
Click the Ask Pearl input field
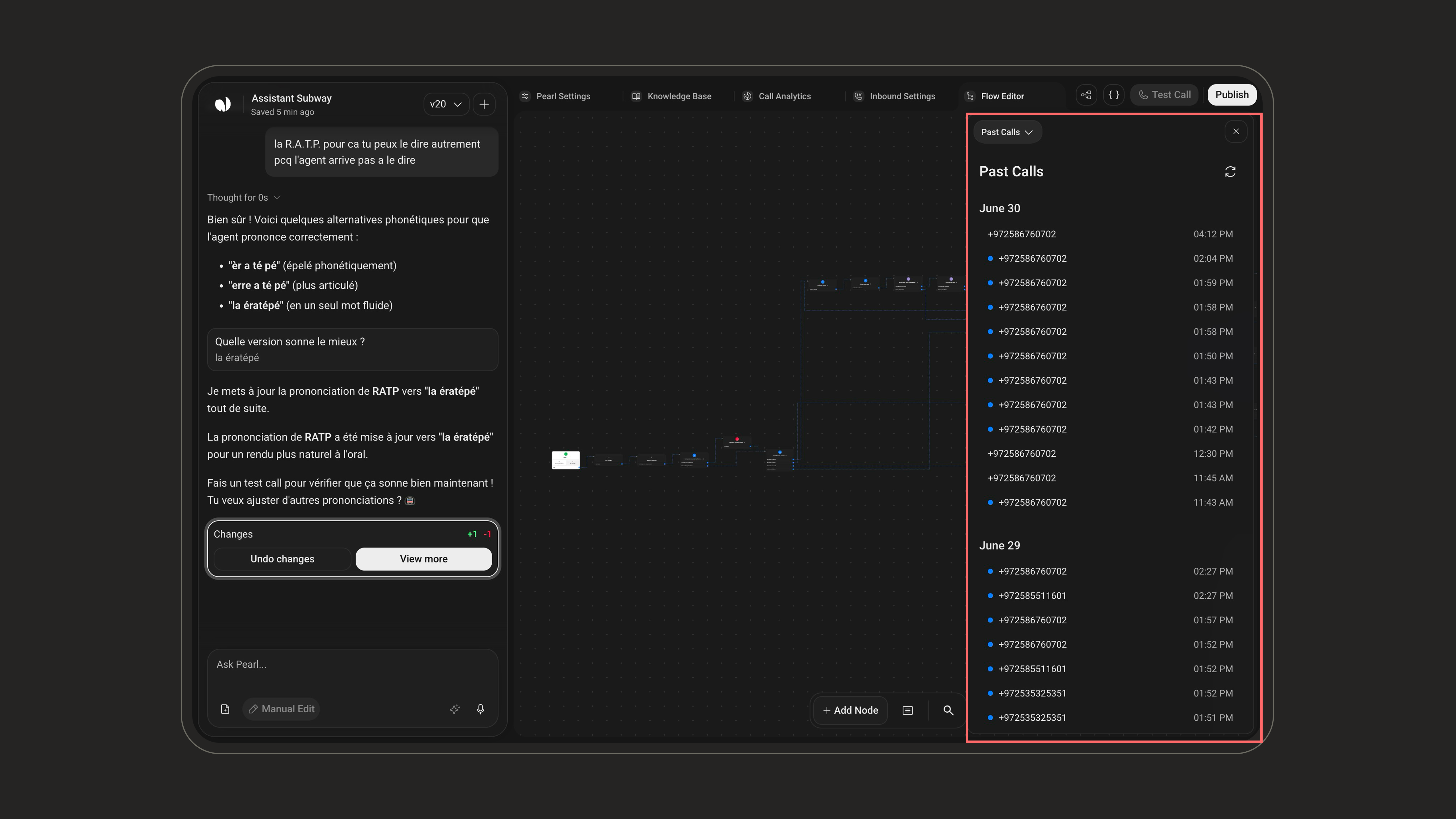[x=353, y=665]
